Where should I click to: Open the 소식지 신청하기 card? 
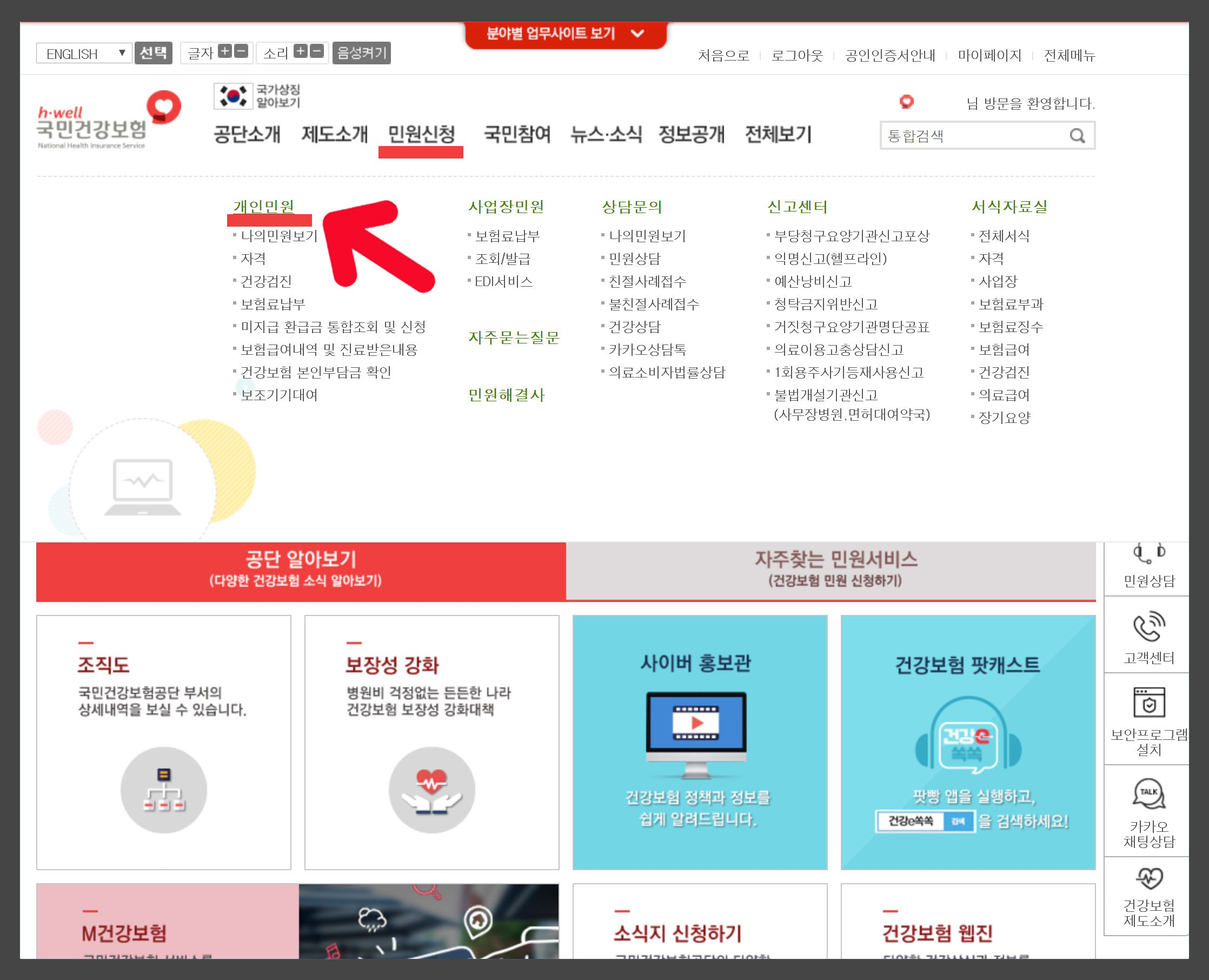tap(700, 921)
